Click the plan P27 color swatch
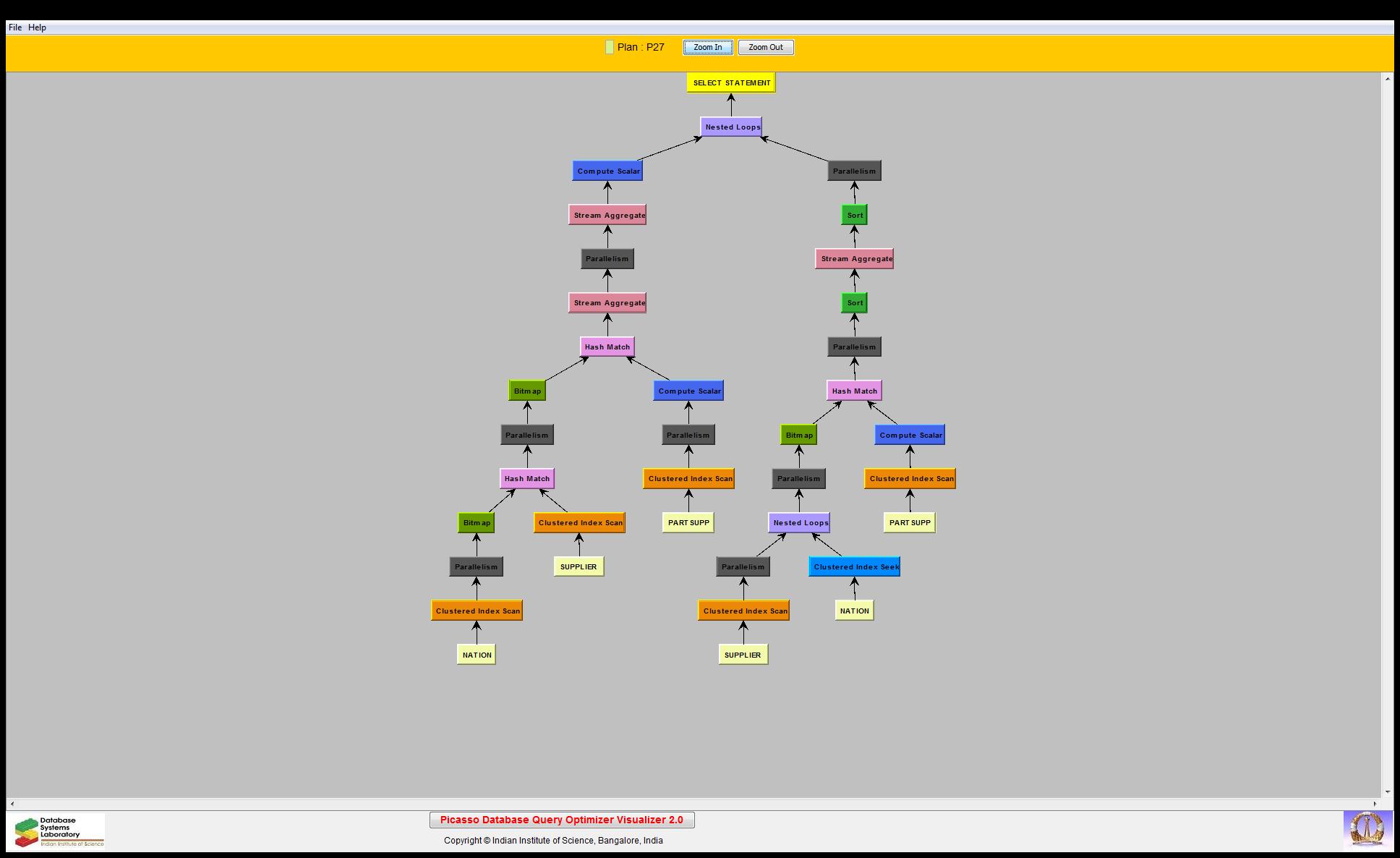This screenshot has height=858, width=1400. 610,47
